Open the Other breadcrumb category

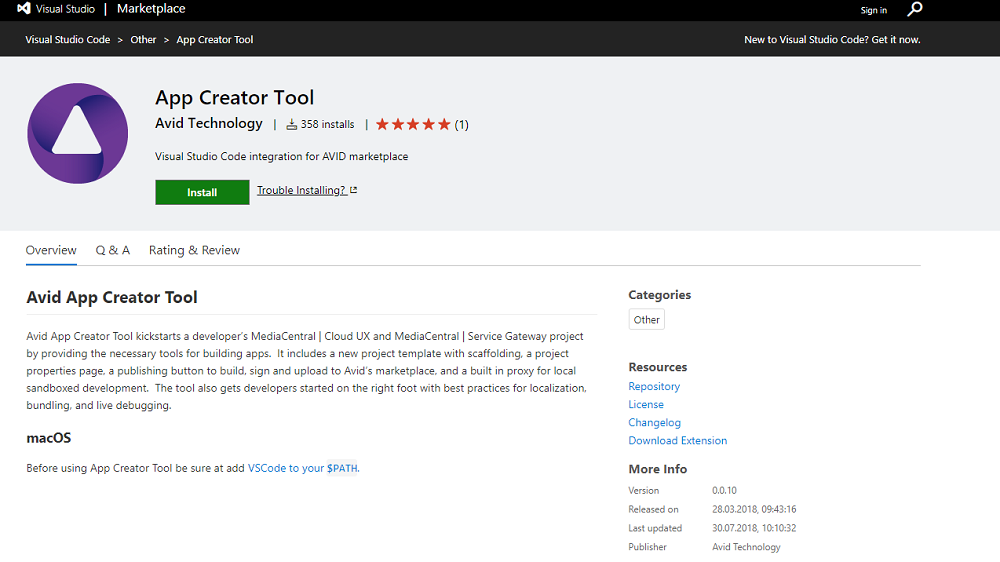pos(143,40)
